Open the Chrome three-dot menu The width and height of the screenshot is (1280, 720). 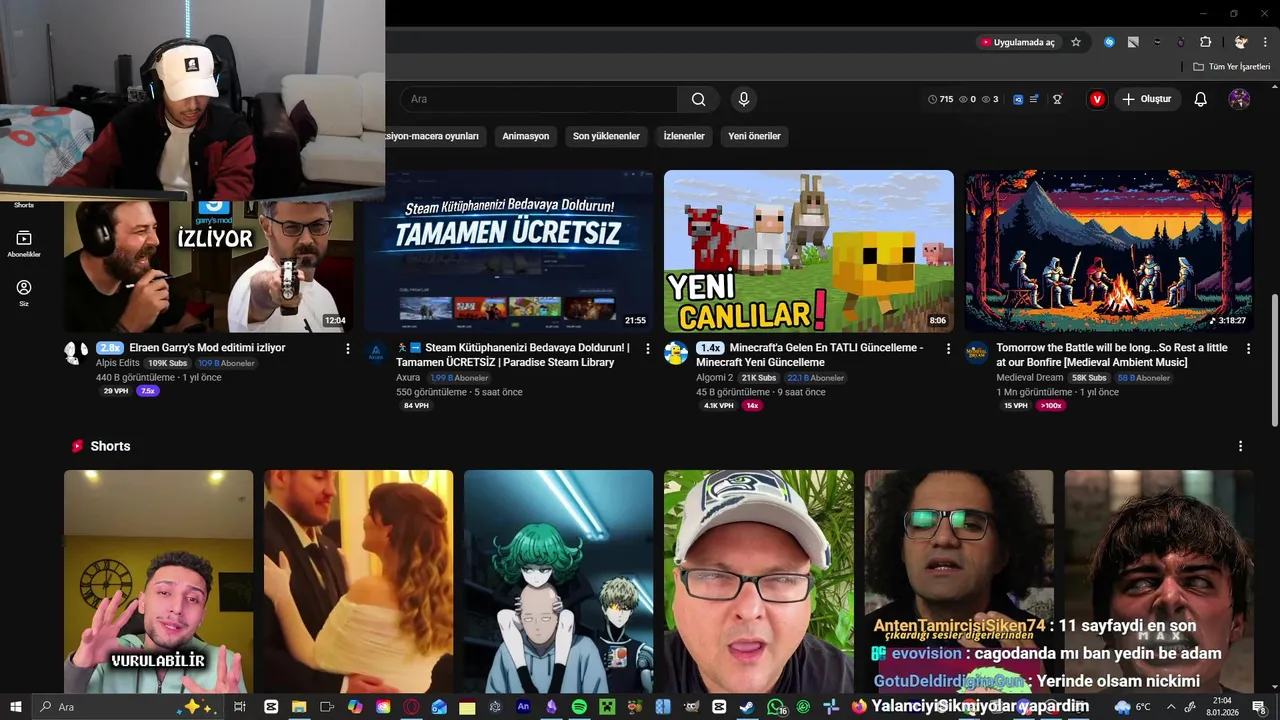[x=1266, y=42]
